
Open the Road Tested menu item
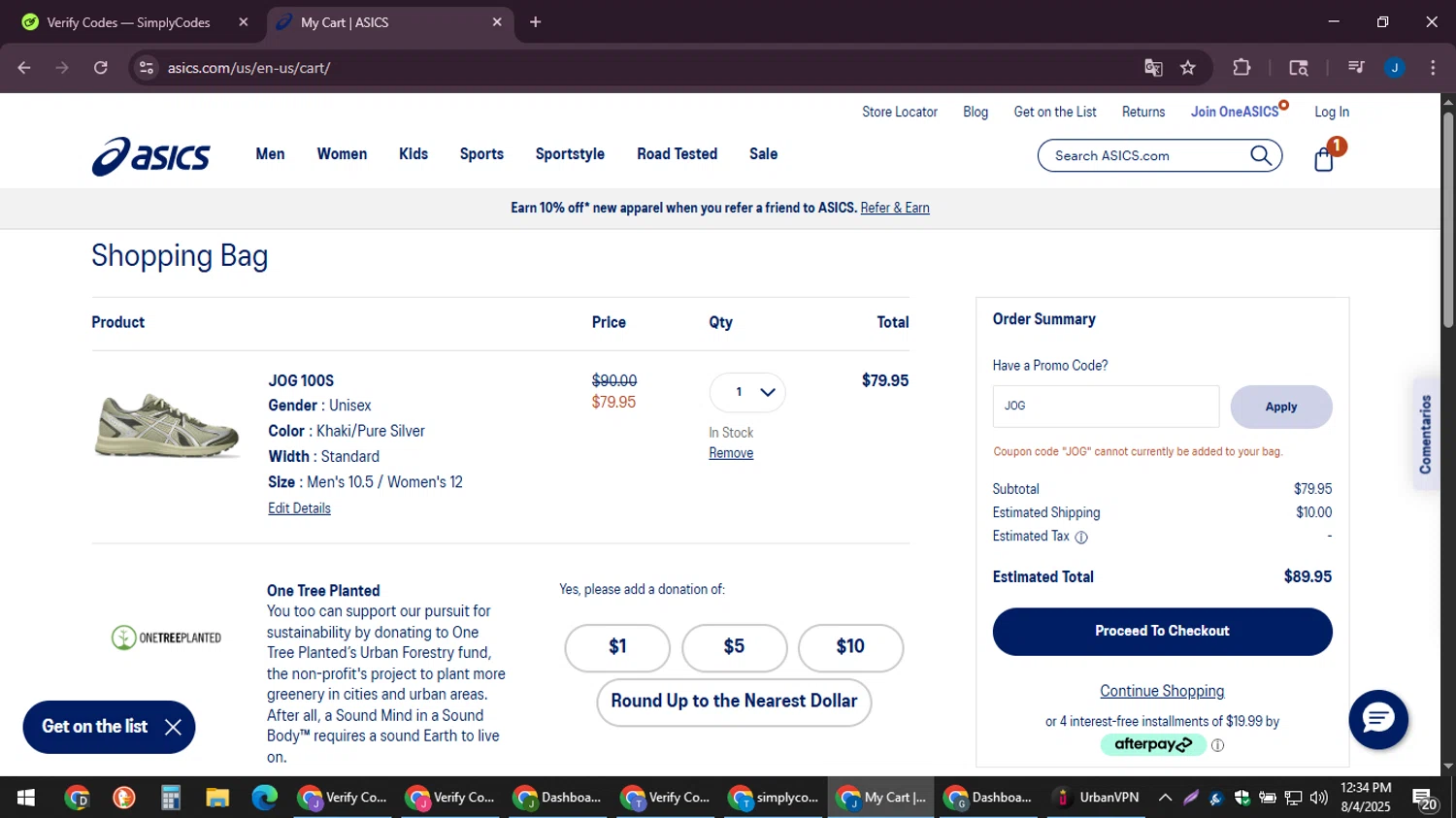pyautogui.click(x=677, y=154)
